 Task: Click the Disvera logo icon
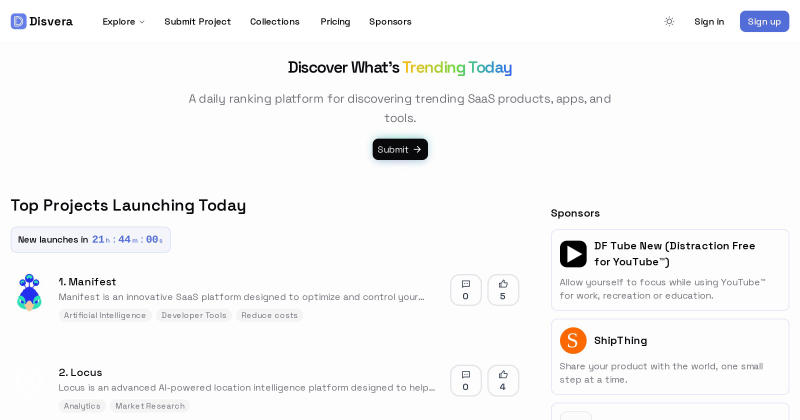[18, 21]
